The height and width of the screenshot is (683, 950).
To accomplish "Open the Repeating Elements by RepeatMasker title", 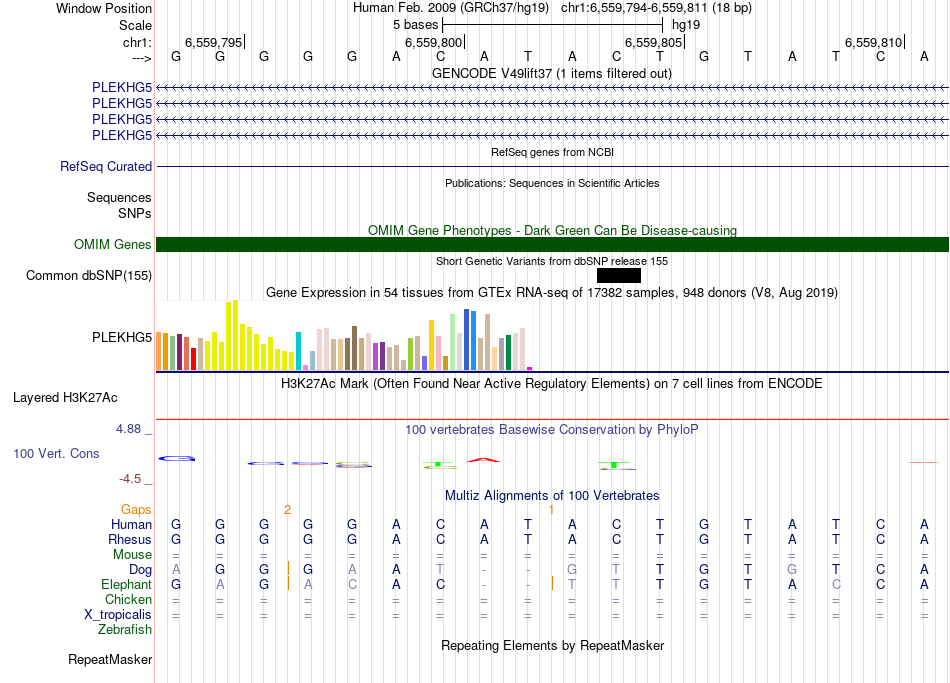I will [552, 646].
